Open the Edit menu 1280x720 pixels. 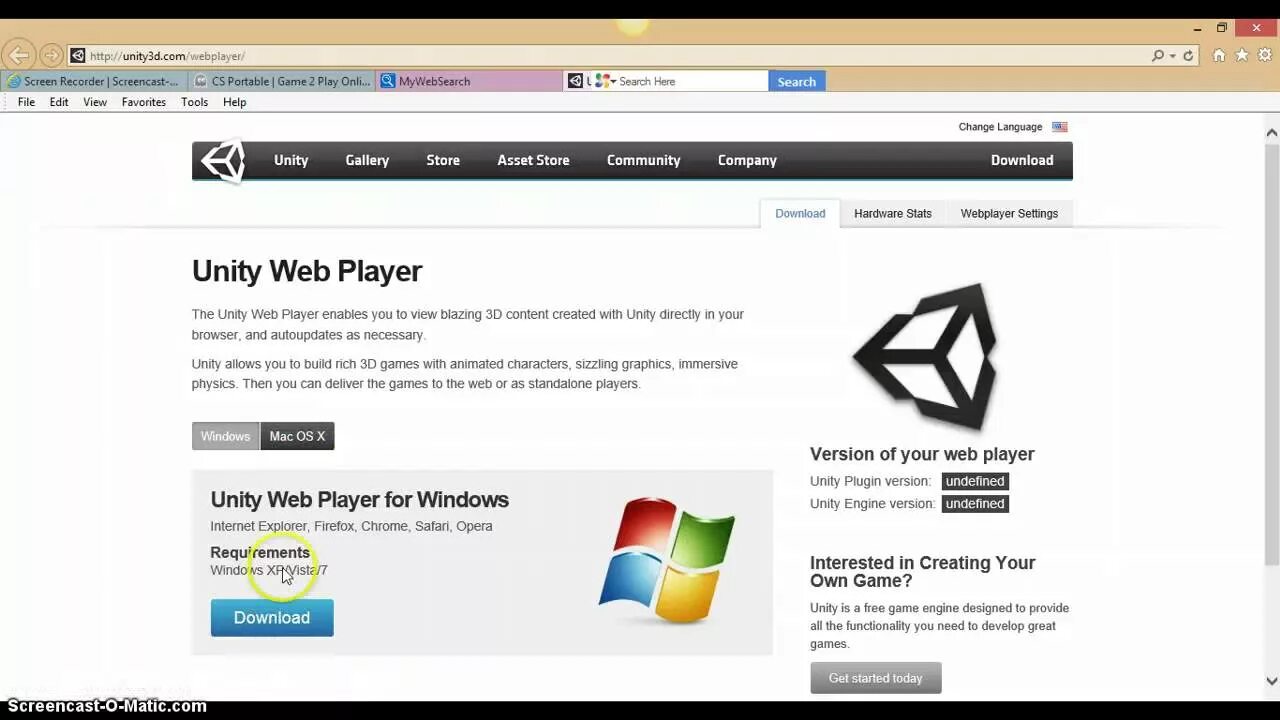pos(59,102)
